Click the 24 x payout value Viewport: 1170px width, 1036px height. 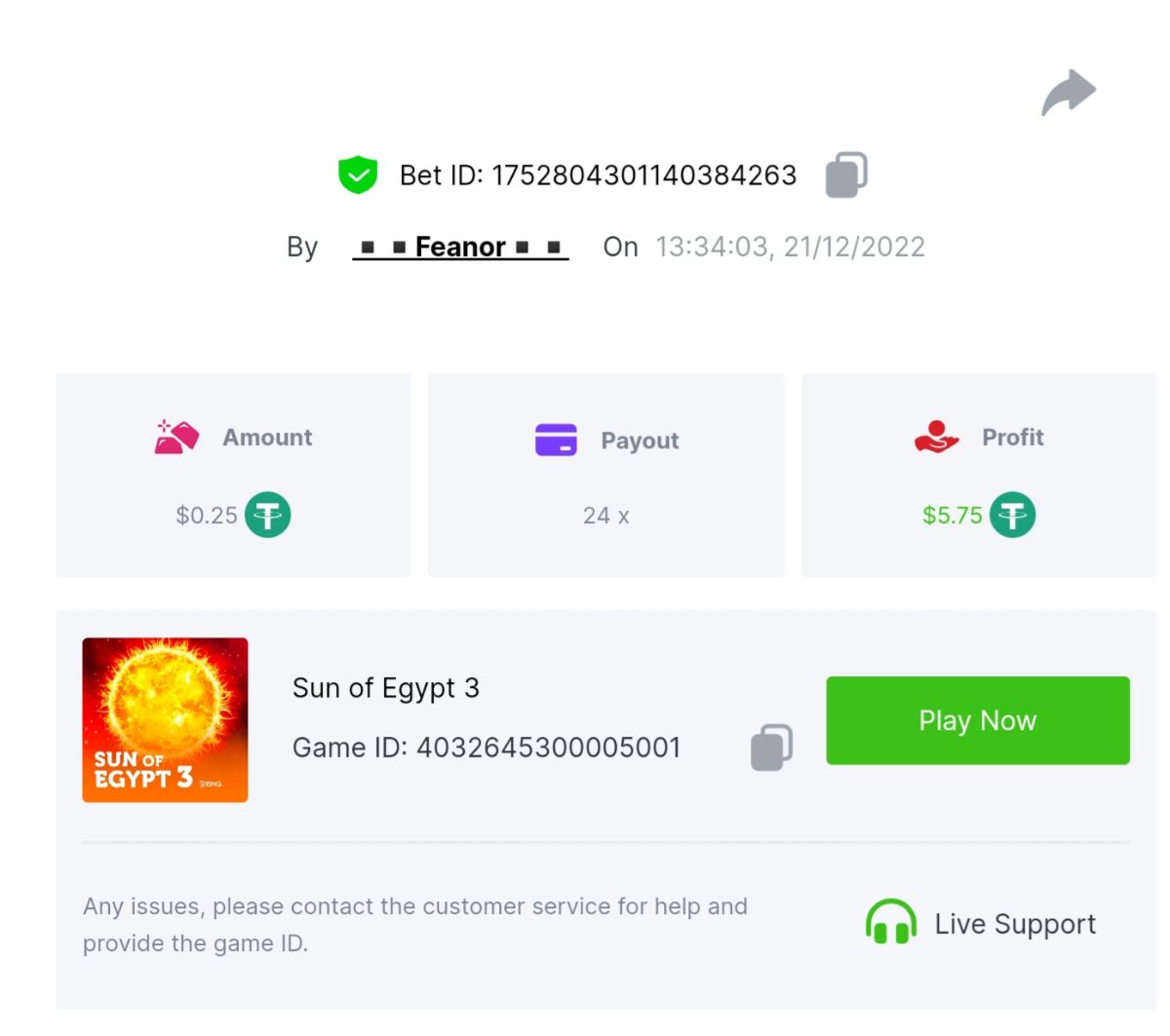tap(605, 516)
